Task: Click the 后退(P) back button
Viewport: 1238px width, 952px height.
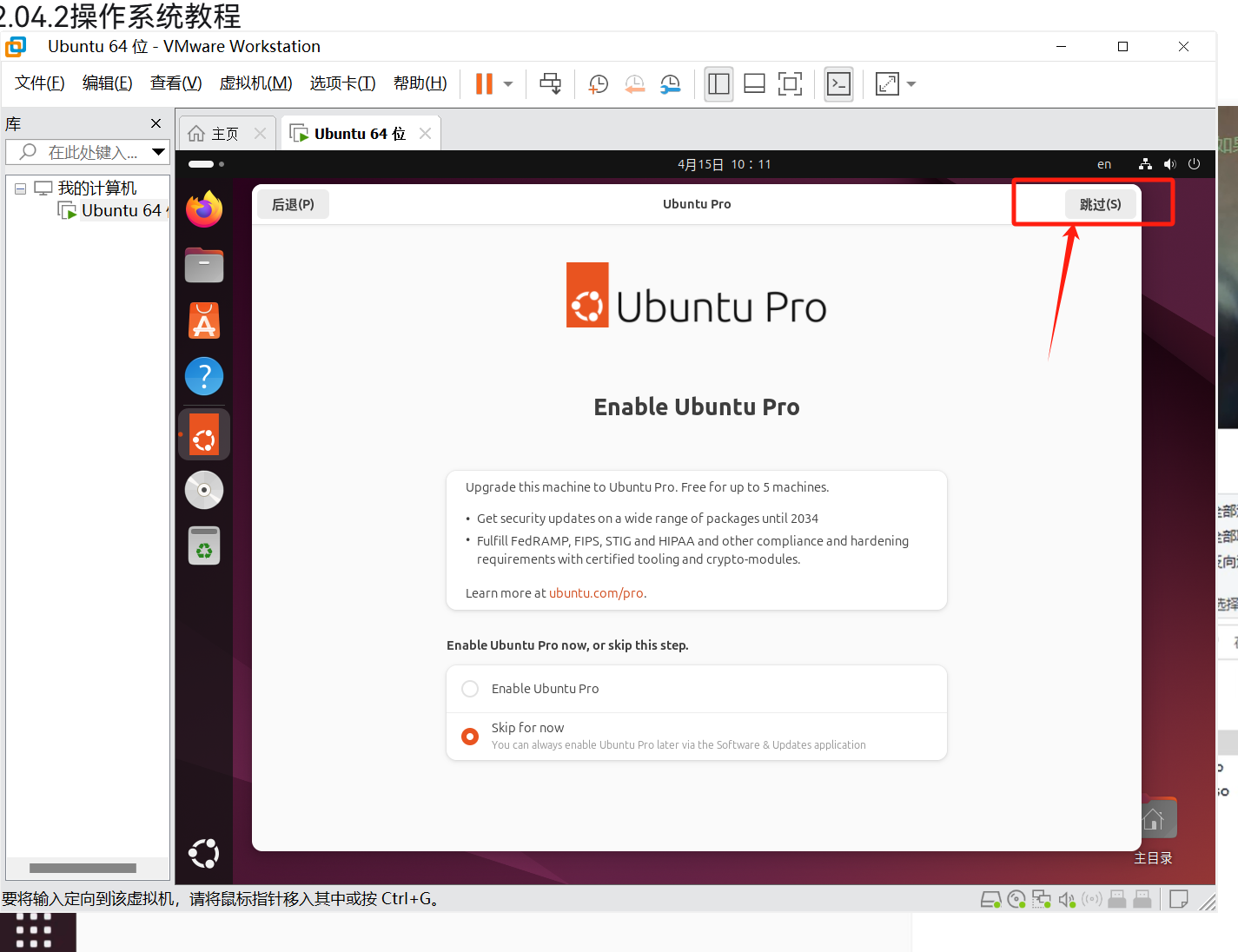Action: tap(293, 204)
